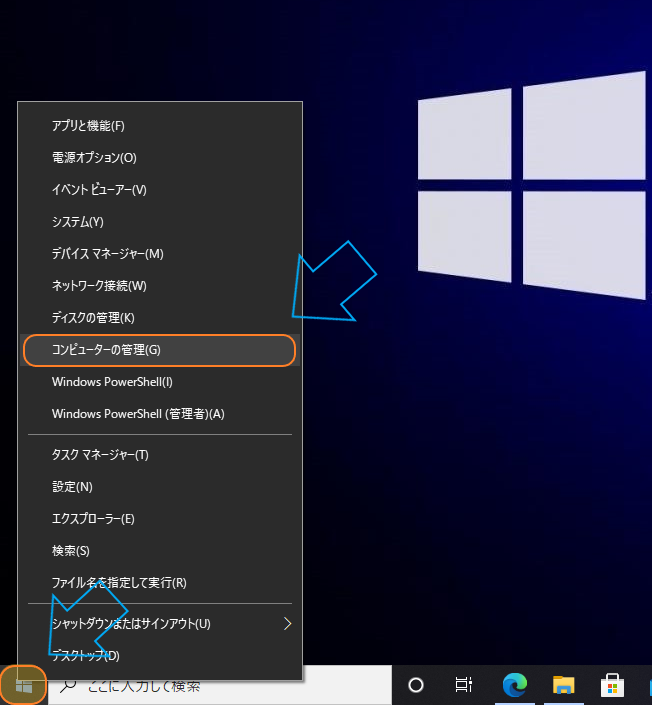Launch デバイス マネージャー(M)

tap(160, 254)
